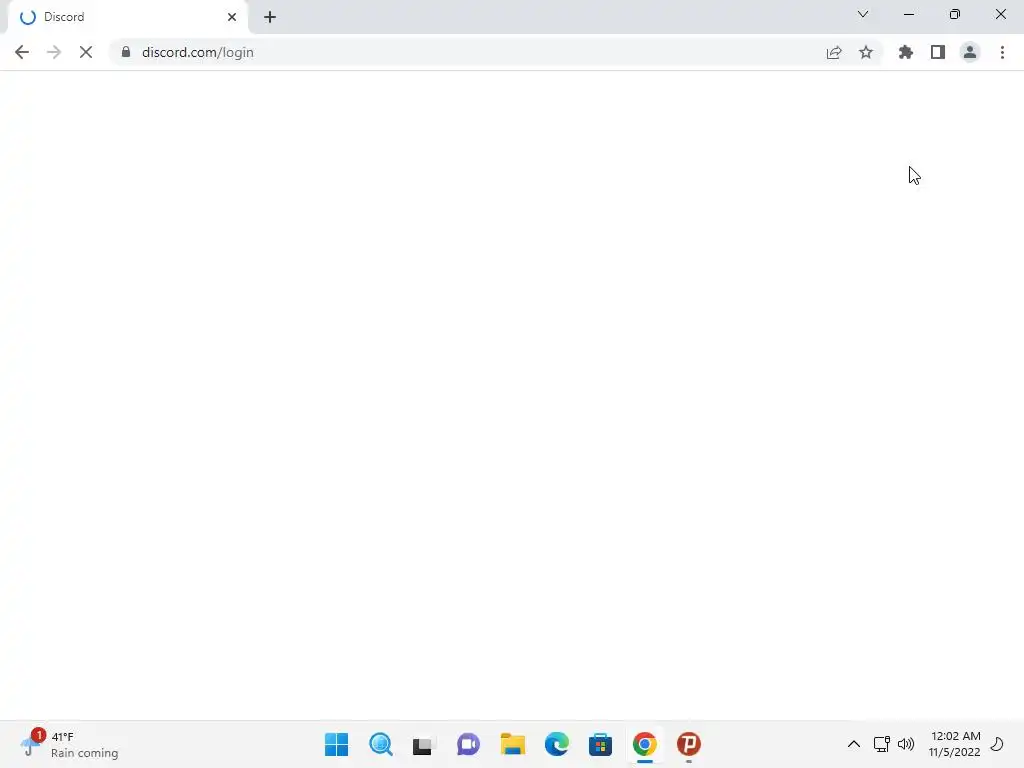Close the Discord tab

[232, 17]
